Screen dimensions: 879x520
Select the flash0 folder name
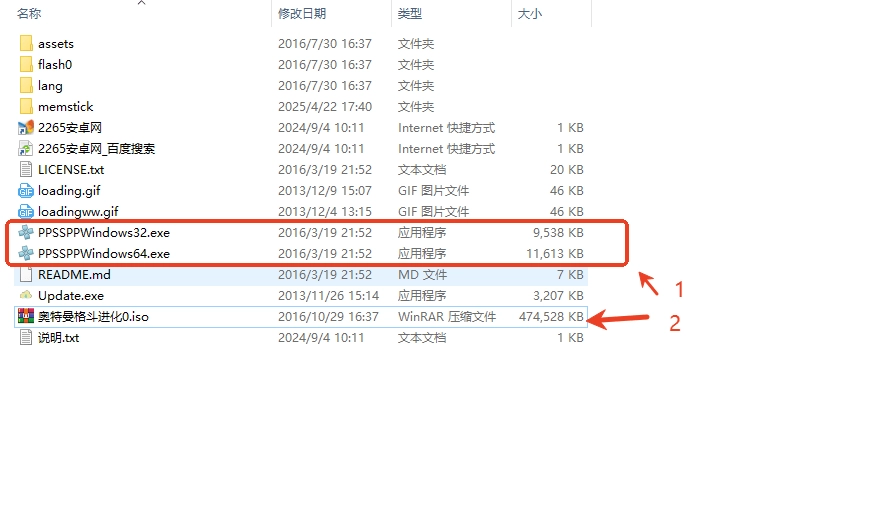55,65
